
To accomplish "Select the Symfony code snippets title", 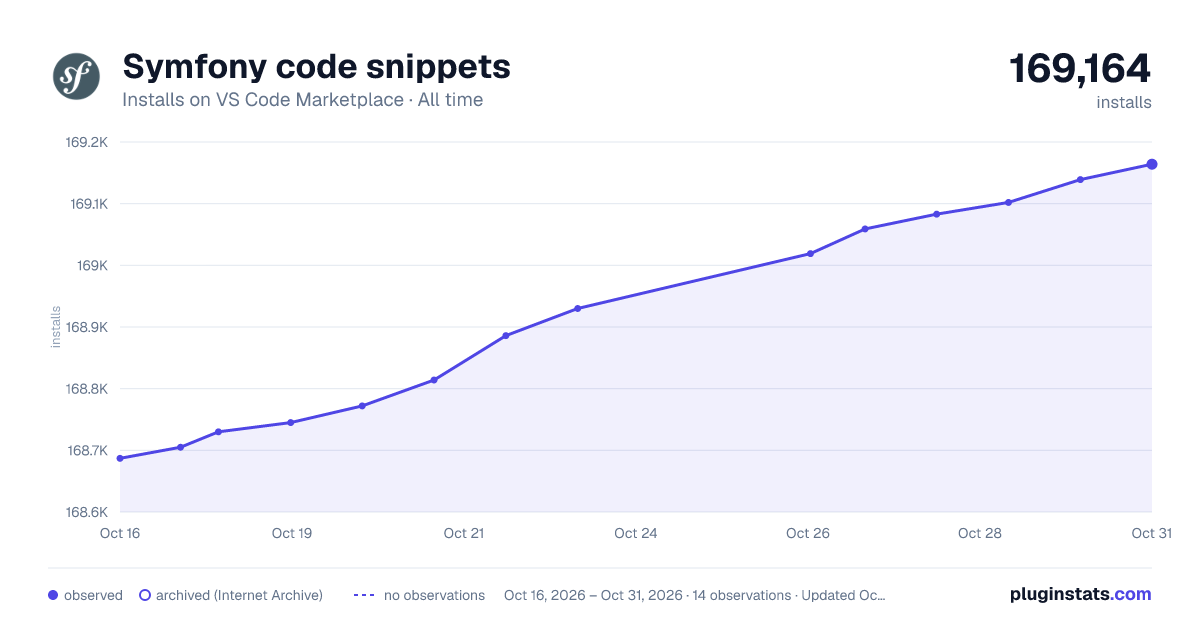I will (x=316, y=66).
